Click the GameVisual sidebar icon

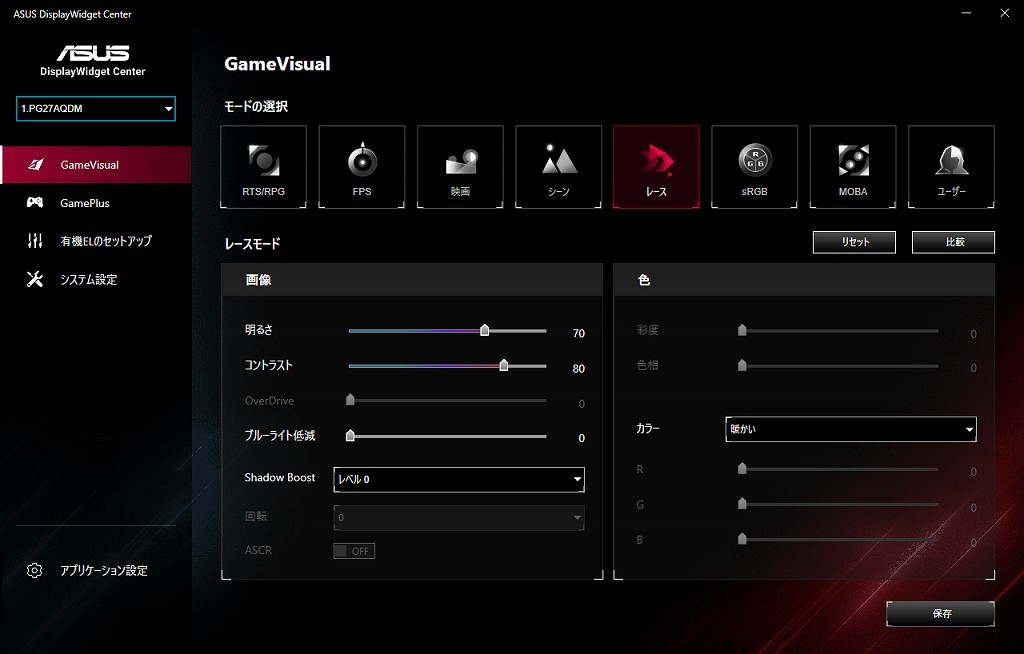point(36,165)
